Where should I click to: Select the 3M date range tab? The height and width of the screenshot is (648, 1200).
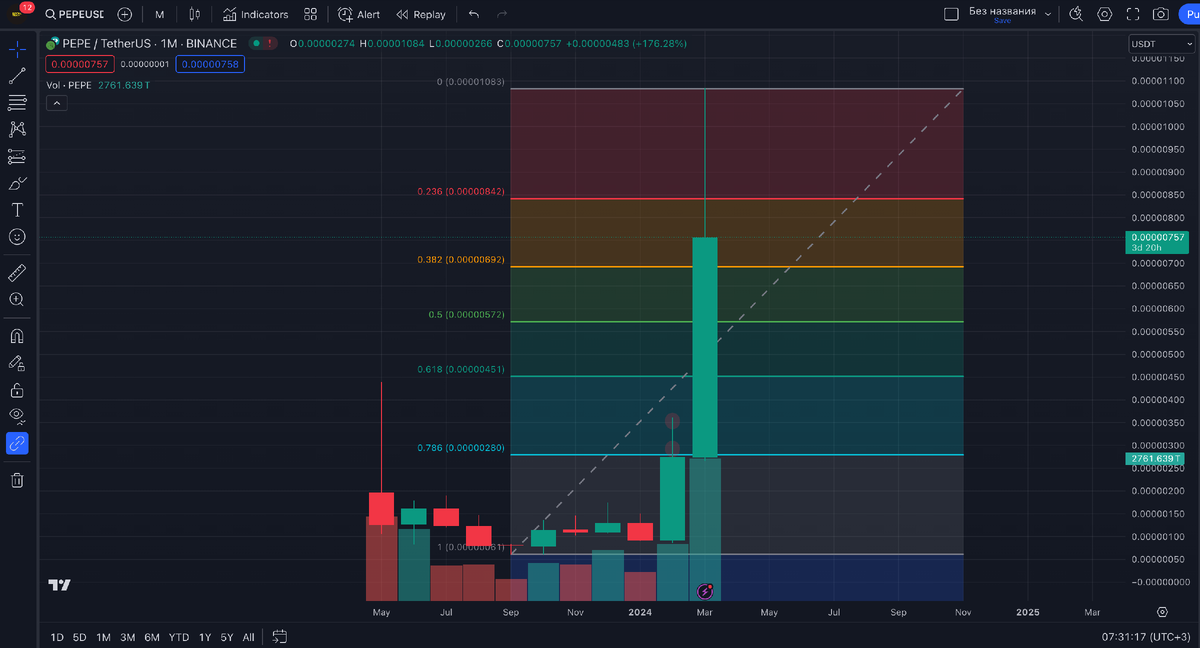(x=128, y=637)
